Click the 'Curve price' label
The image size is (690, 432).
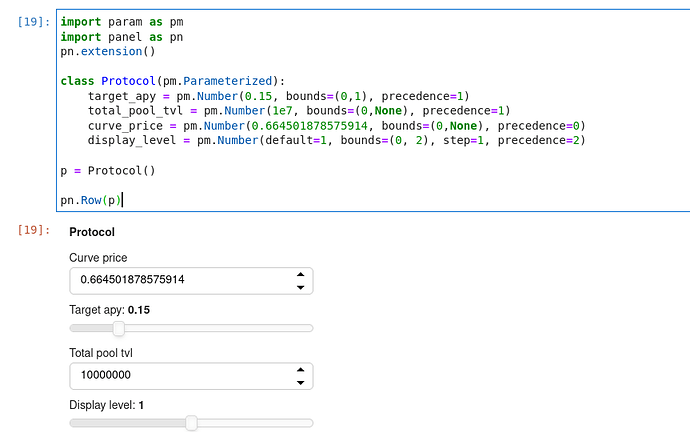tap(98, 258)
